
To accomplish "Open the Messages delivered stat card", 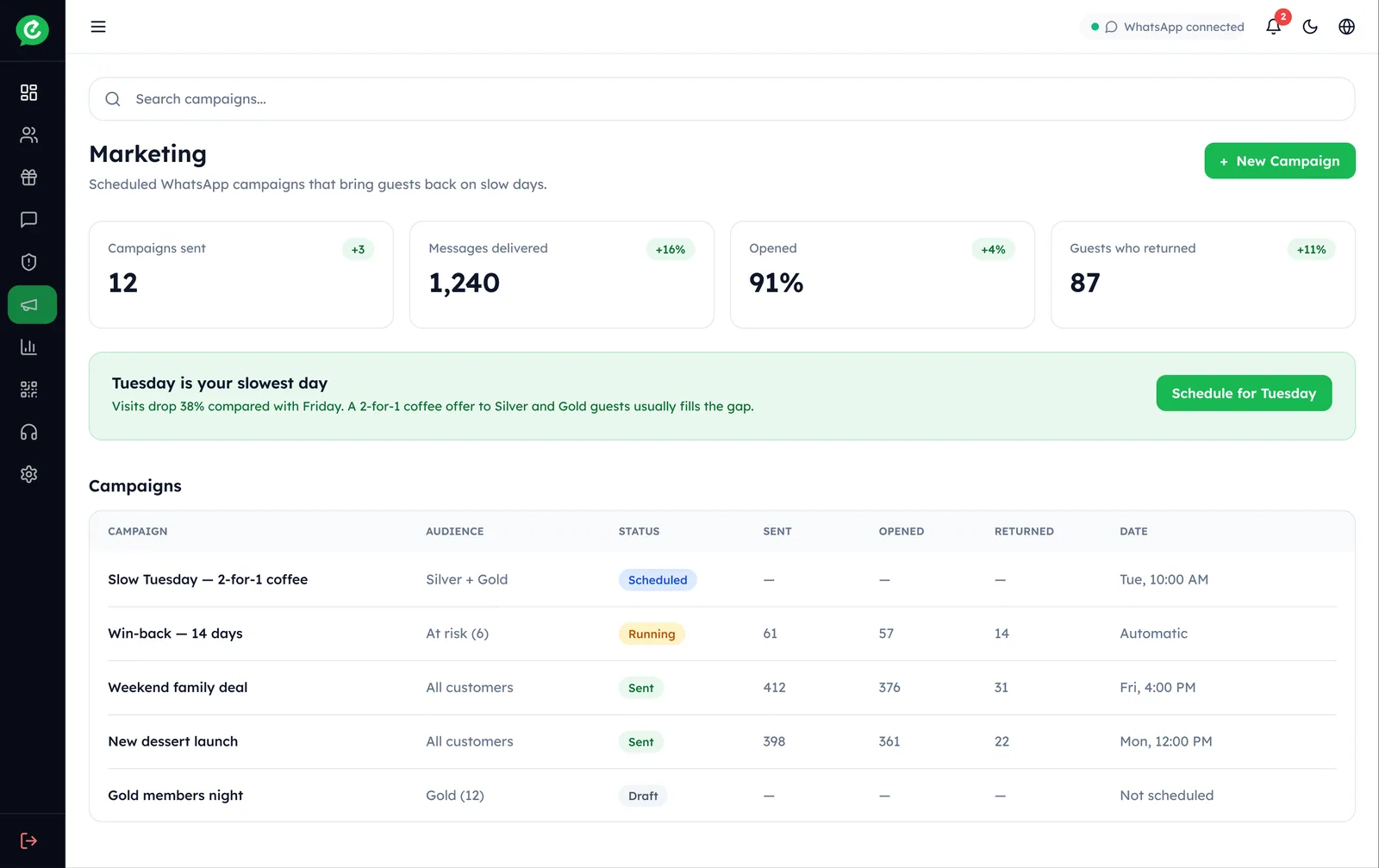I will pyautogui.click(x=562, y=275).
